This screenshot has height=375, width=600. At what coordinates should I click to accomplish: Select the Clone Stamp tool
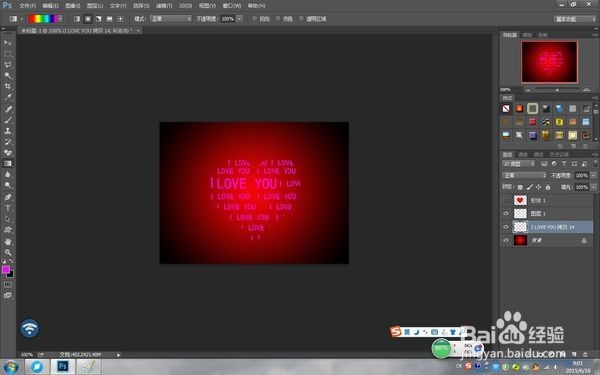[x=8, y=130]
